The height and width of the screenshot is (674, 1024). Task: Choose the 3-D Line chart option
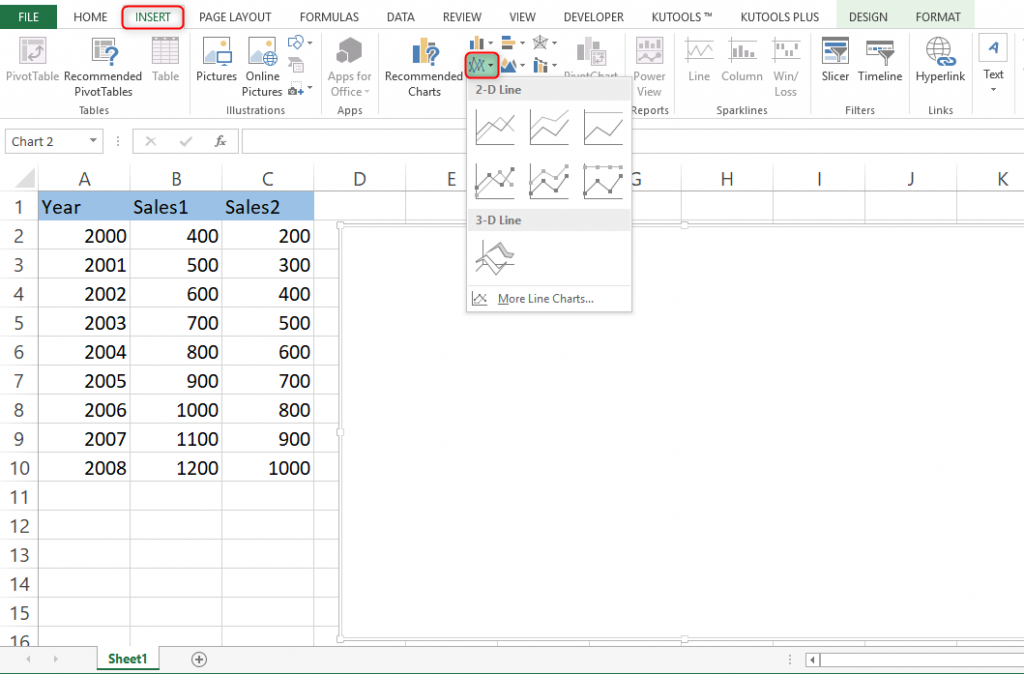[494, 255]
